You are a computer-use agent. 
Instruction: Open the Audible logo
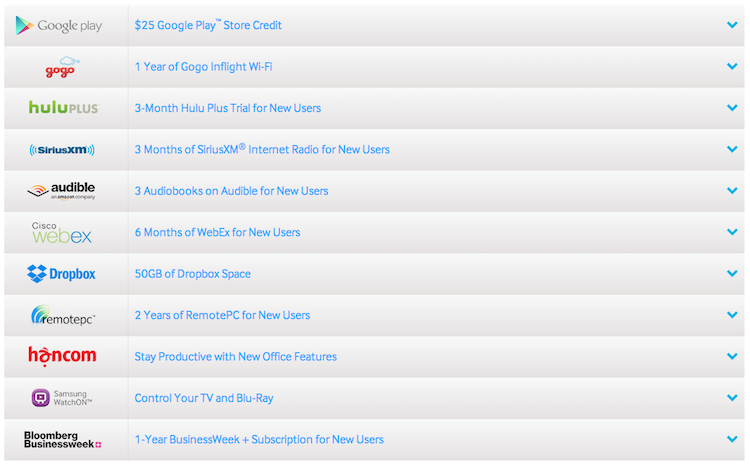61,191
